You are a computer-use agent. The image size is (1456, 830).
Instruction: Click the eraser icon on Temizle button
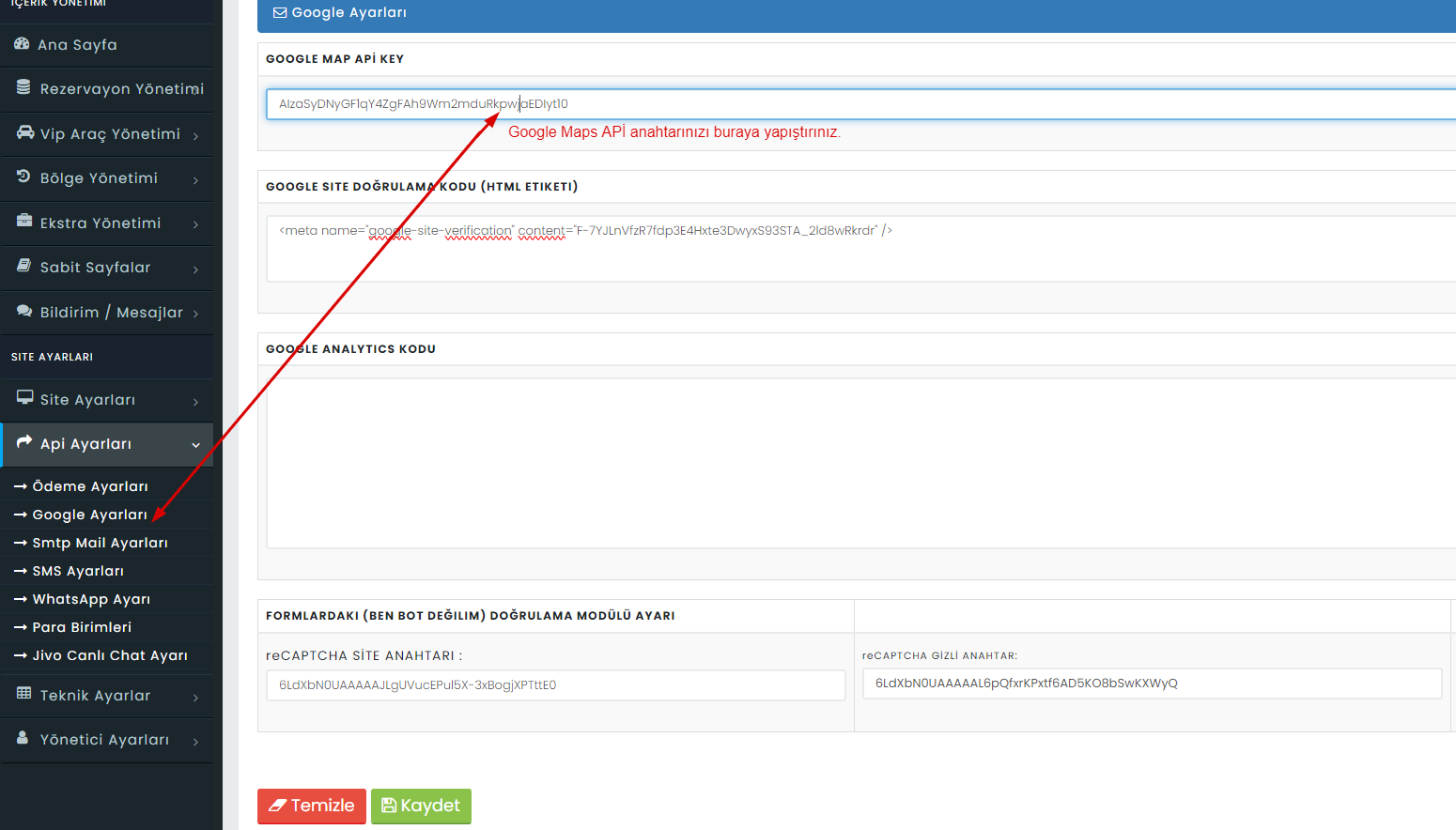coord(277,806)
